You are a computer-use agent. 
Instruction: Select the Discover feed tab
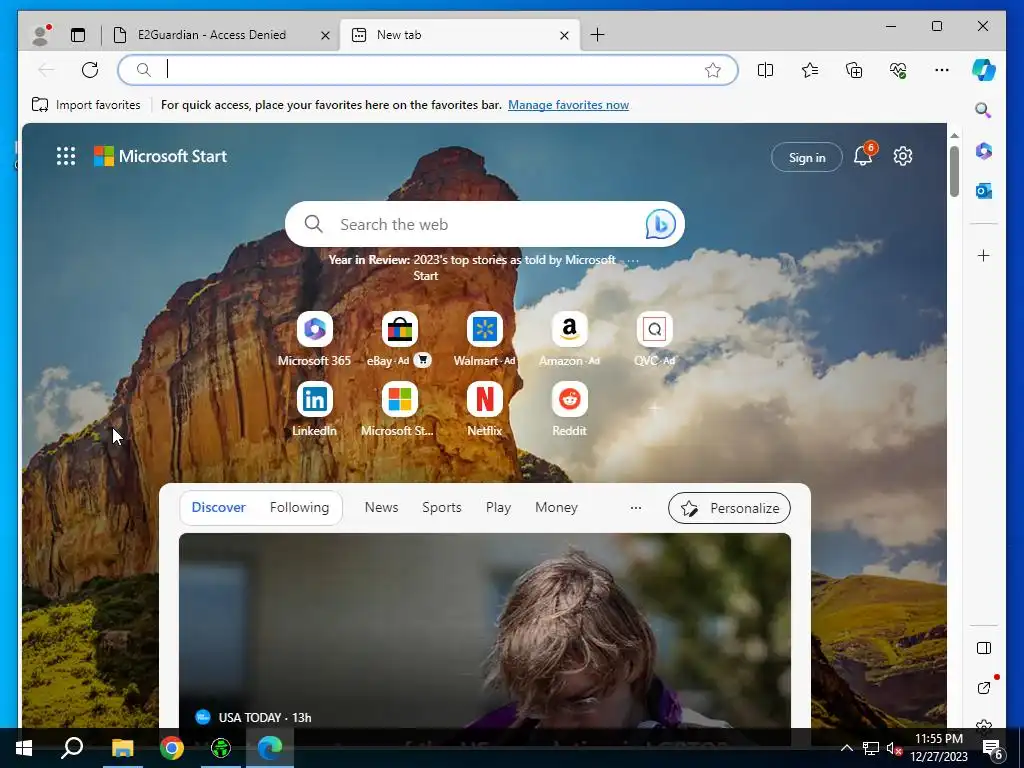(x=219, y=507)
